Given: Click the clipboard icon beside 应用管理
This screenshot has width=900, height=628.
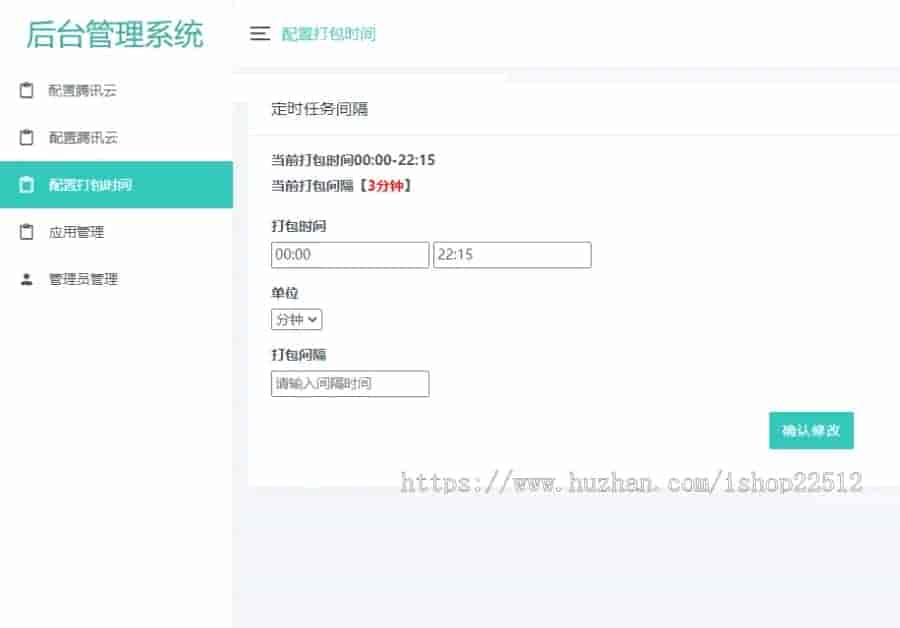Looking at the screenshot, I should pyautogui.click(x=26, y=232).
